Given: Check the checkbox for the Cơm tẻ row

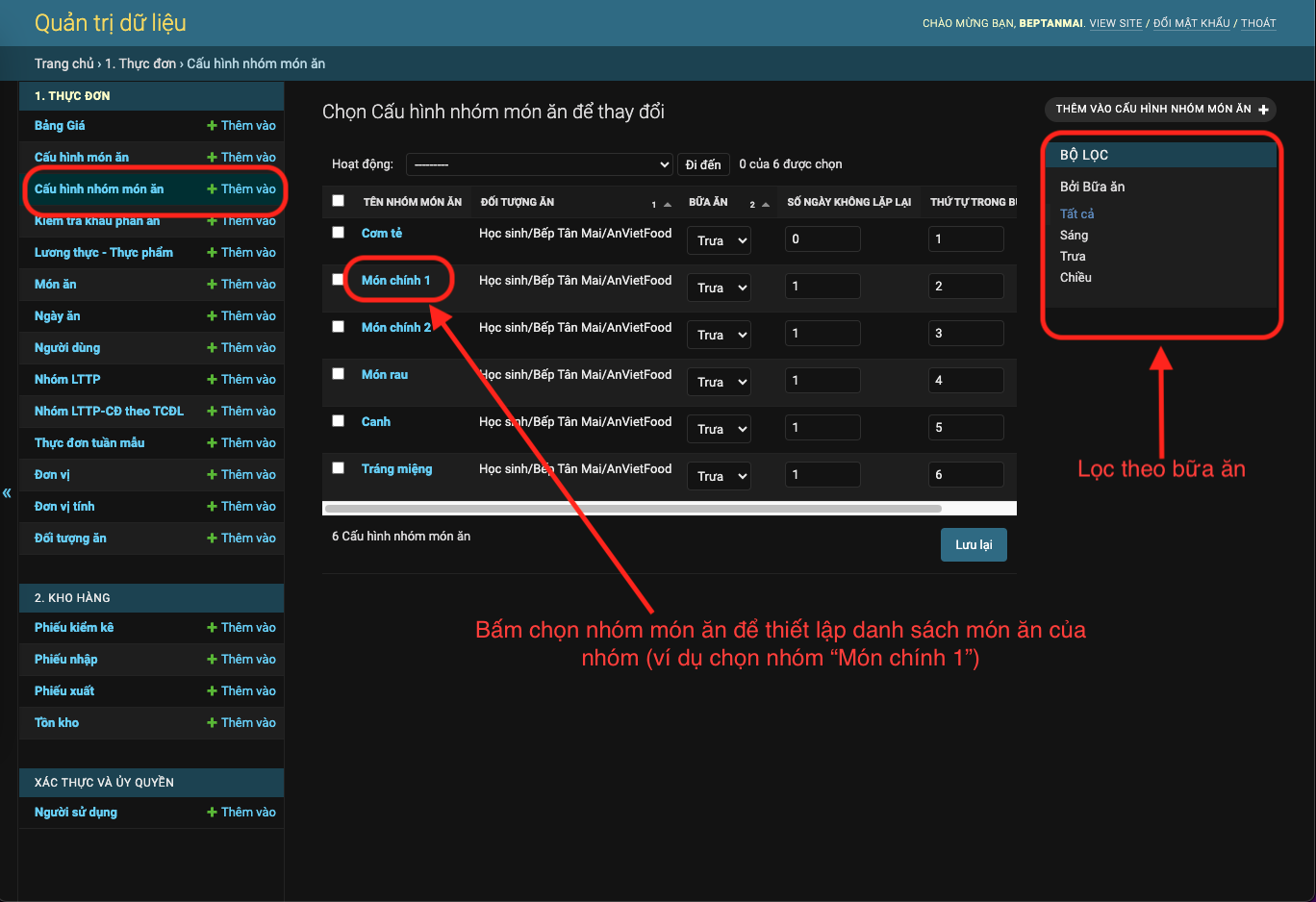Looking at the screenshot, I should [338, 232].
